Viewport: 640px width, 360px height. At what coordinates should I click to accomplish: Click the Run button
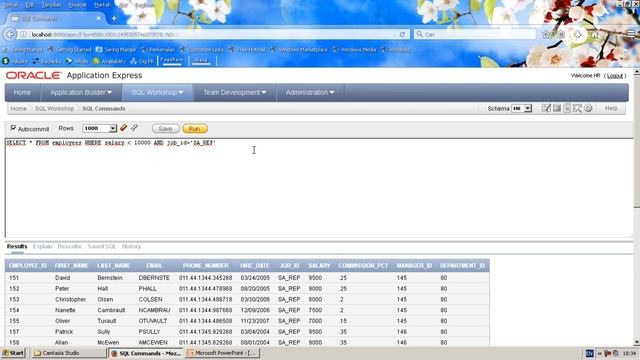[x=195, y=129]
